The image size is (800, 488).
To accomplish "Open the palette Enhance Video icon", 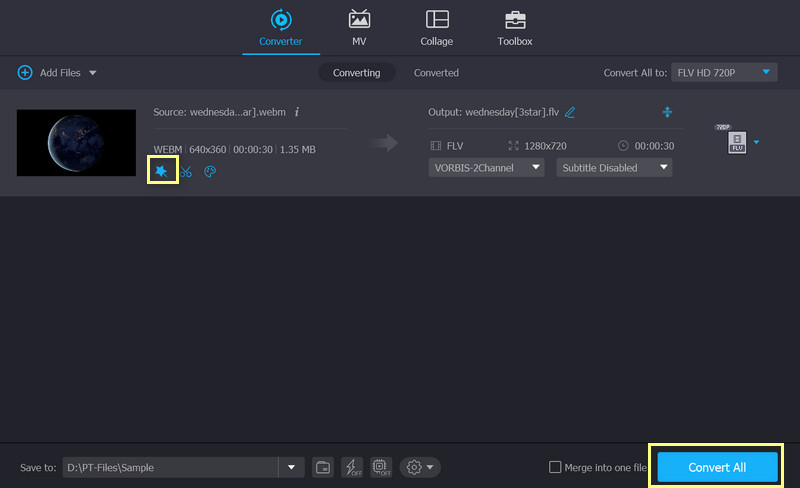I will click(x=210, y=172).
